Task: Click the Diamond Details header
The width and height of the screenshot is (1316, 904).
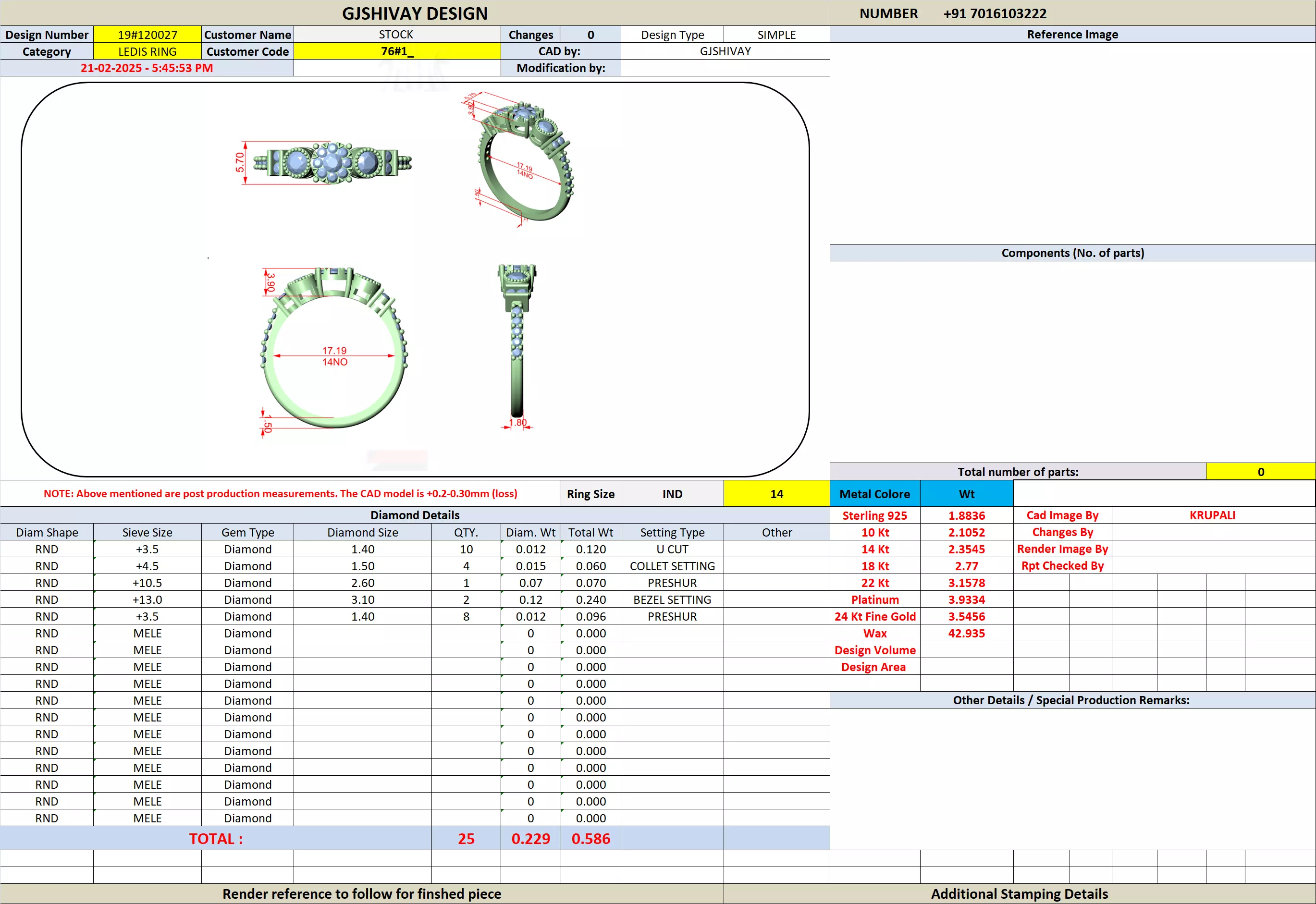Action: coord(415,515)
